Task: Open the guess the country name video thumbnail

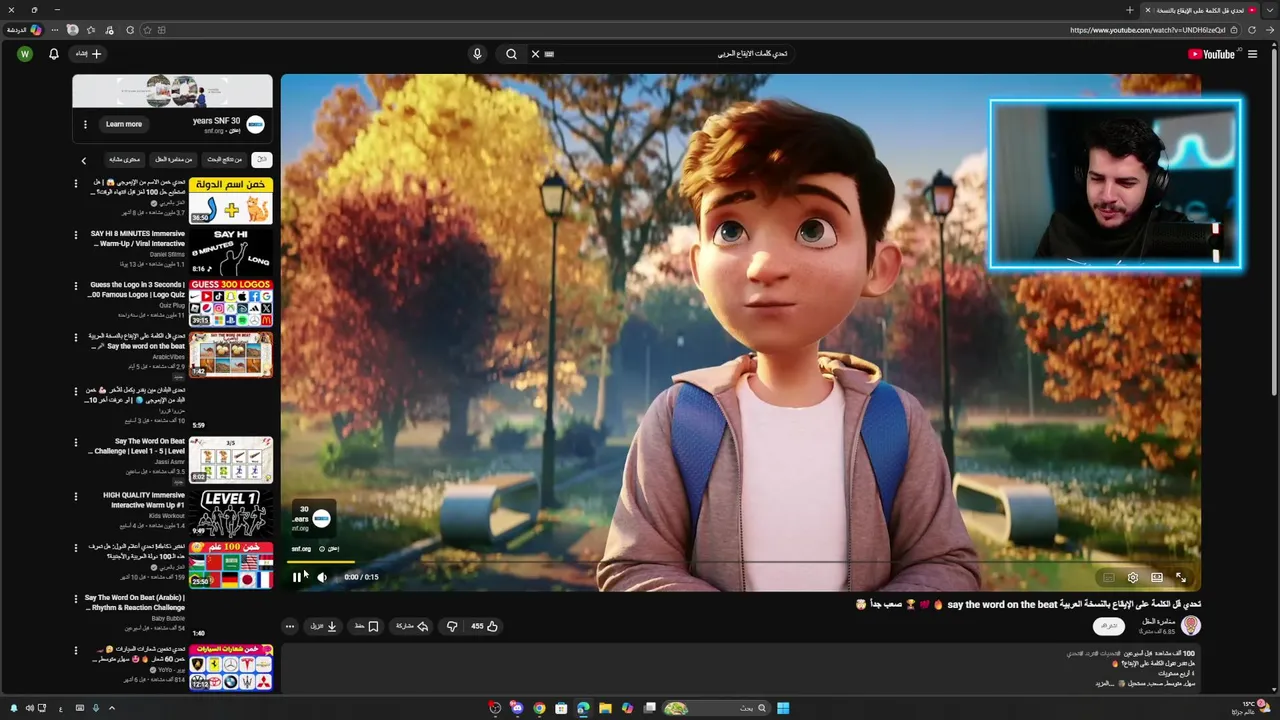Action: [x=231, y=200]
